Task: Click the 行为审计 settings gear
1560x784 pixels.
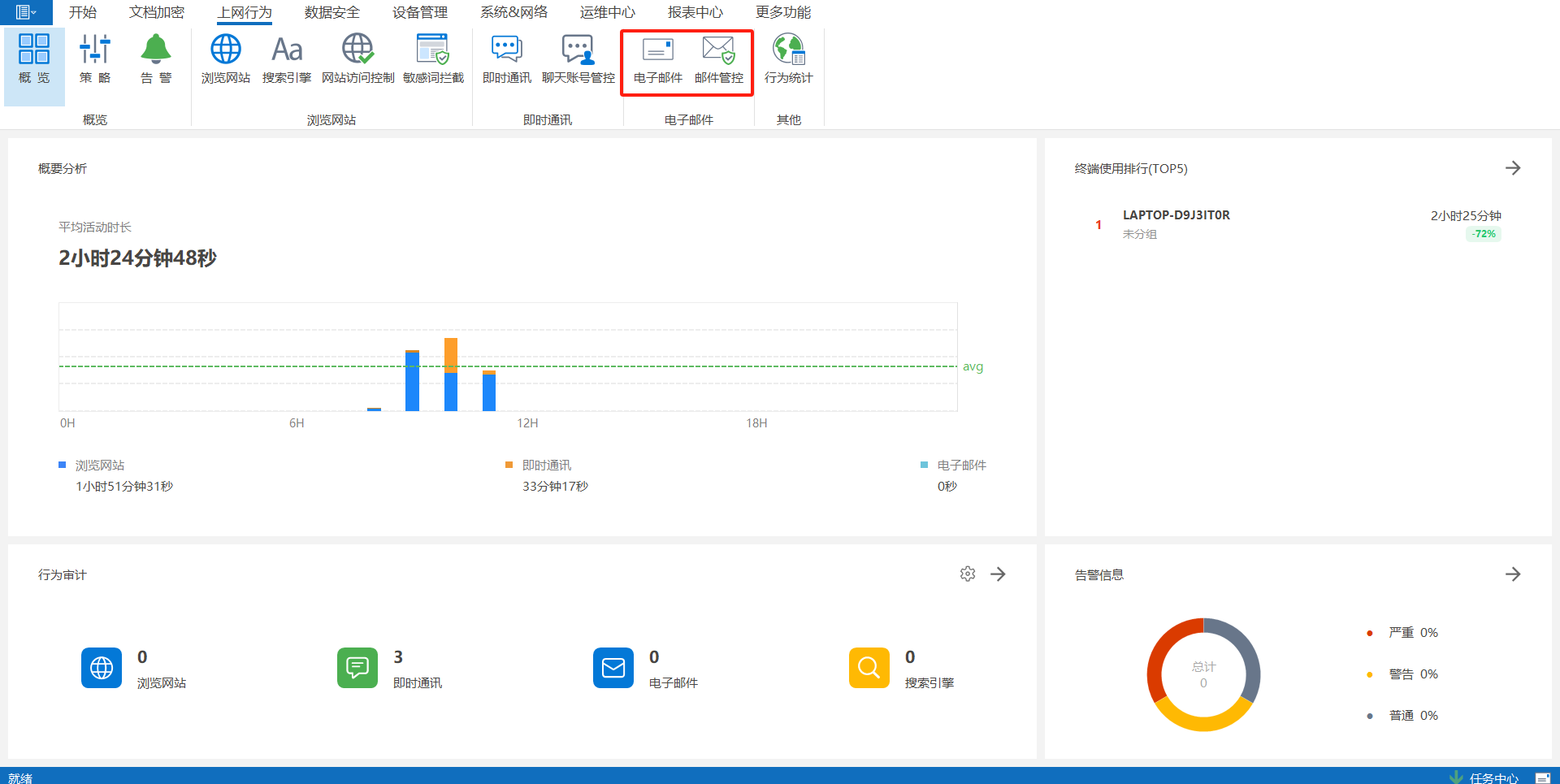Action: tap(967, 574)
